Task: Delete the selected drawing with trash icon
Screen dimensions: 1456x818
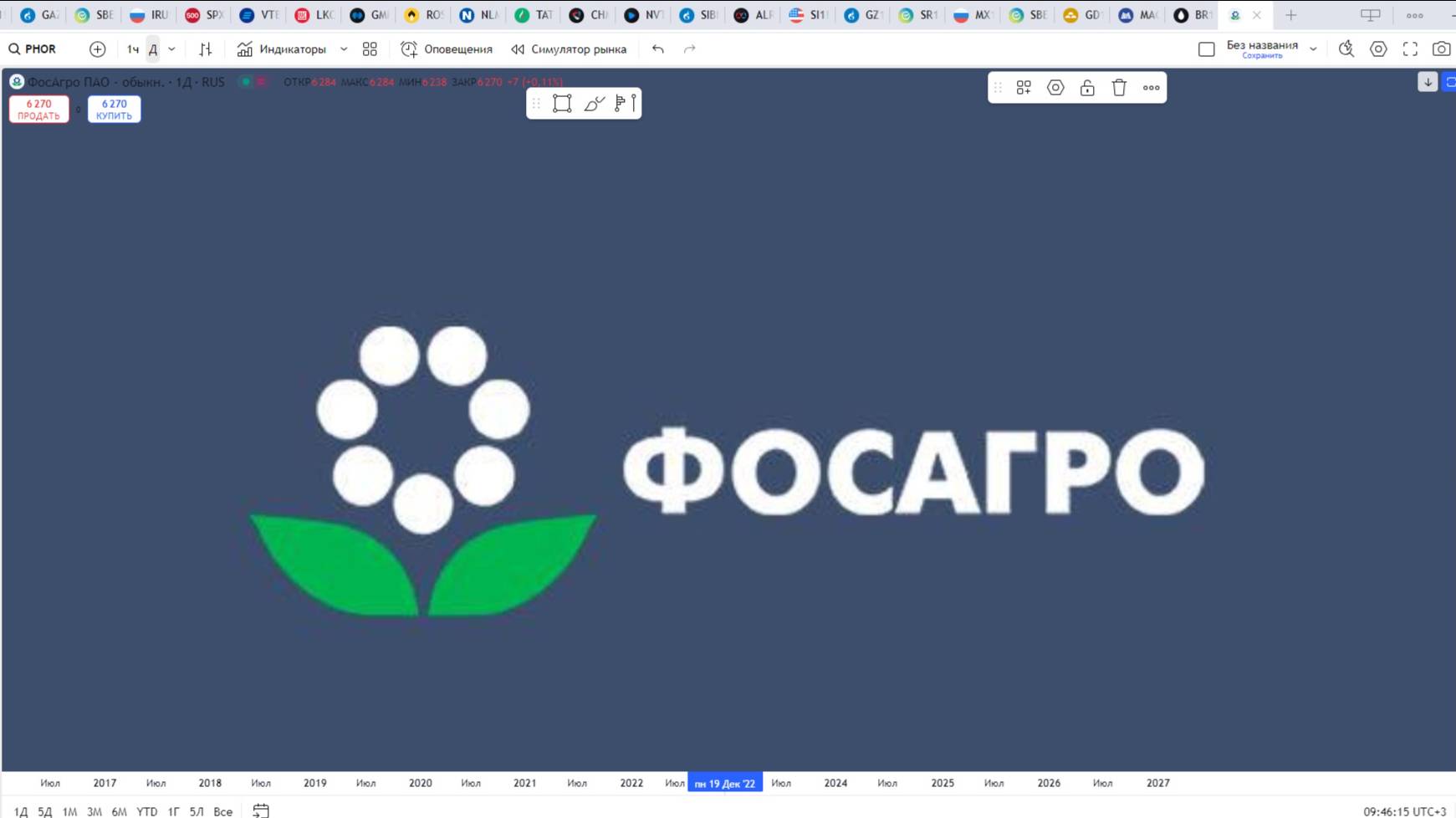Action: (x=1119, y=88)
